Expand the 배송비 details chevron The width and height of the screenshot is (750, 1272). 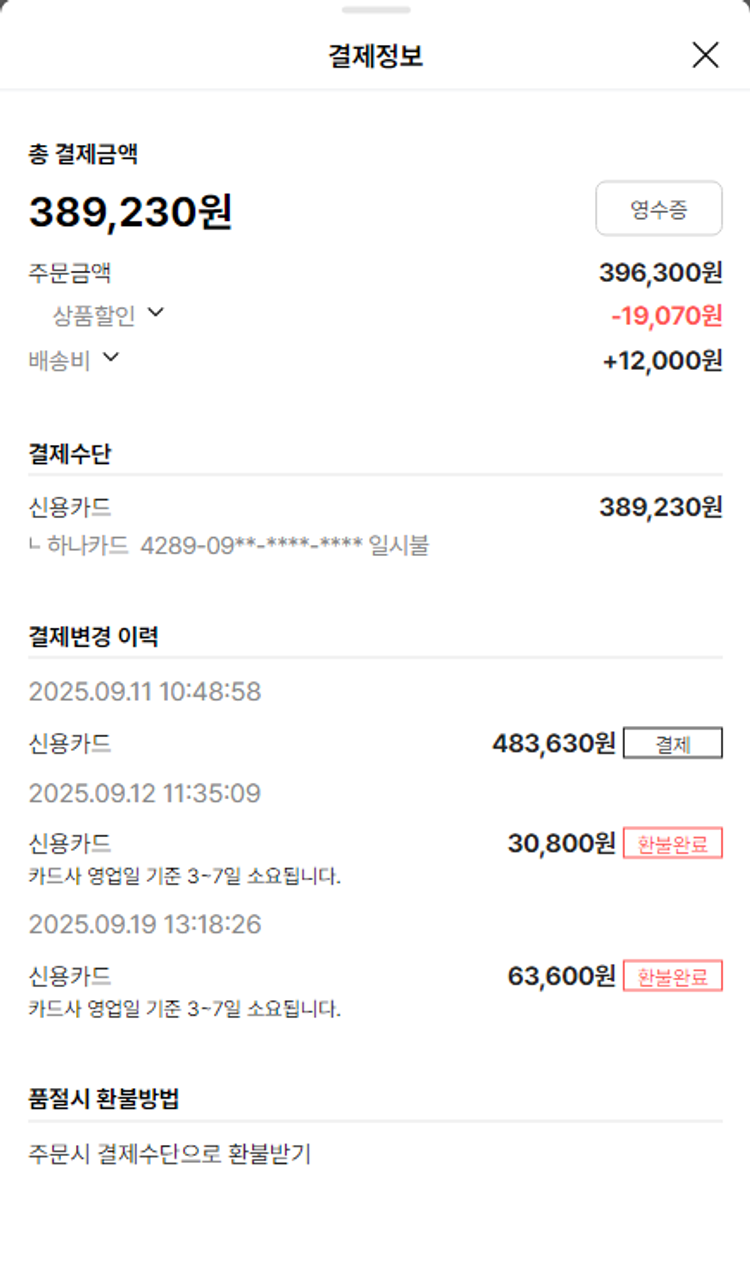tap(110, 357)
